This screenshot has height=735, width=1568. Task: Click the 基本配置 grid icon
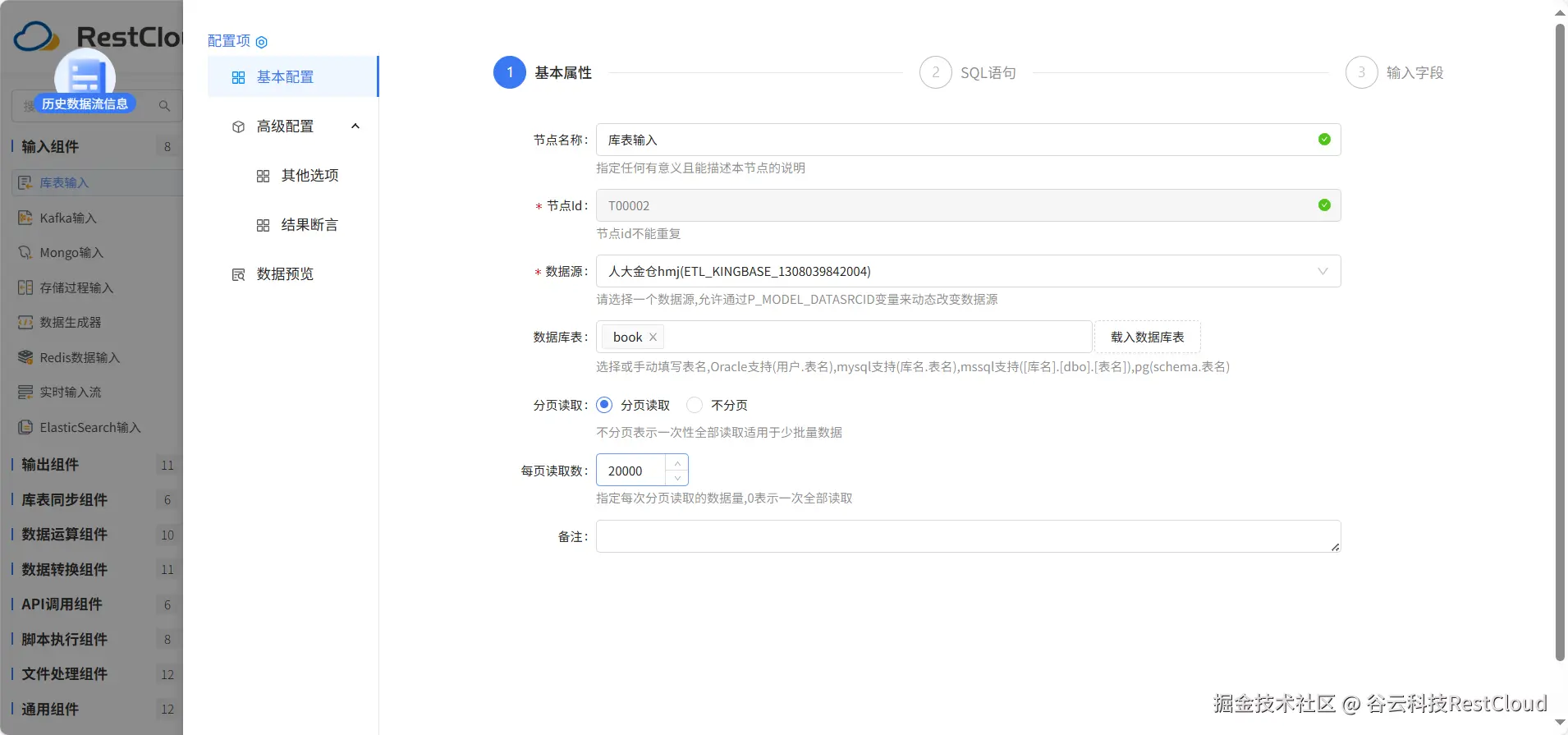point(238,77)
